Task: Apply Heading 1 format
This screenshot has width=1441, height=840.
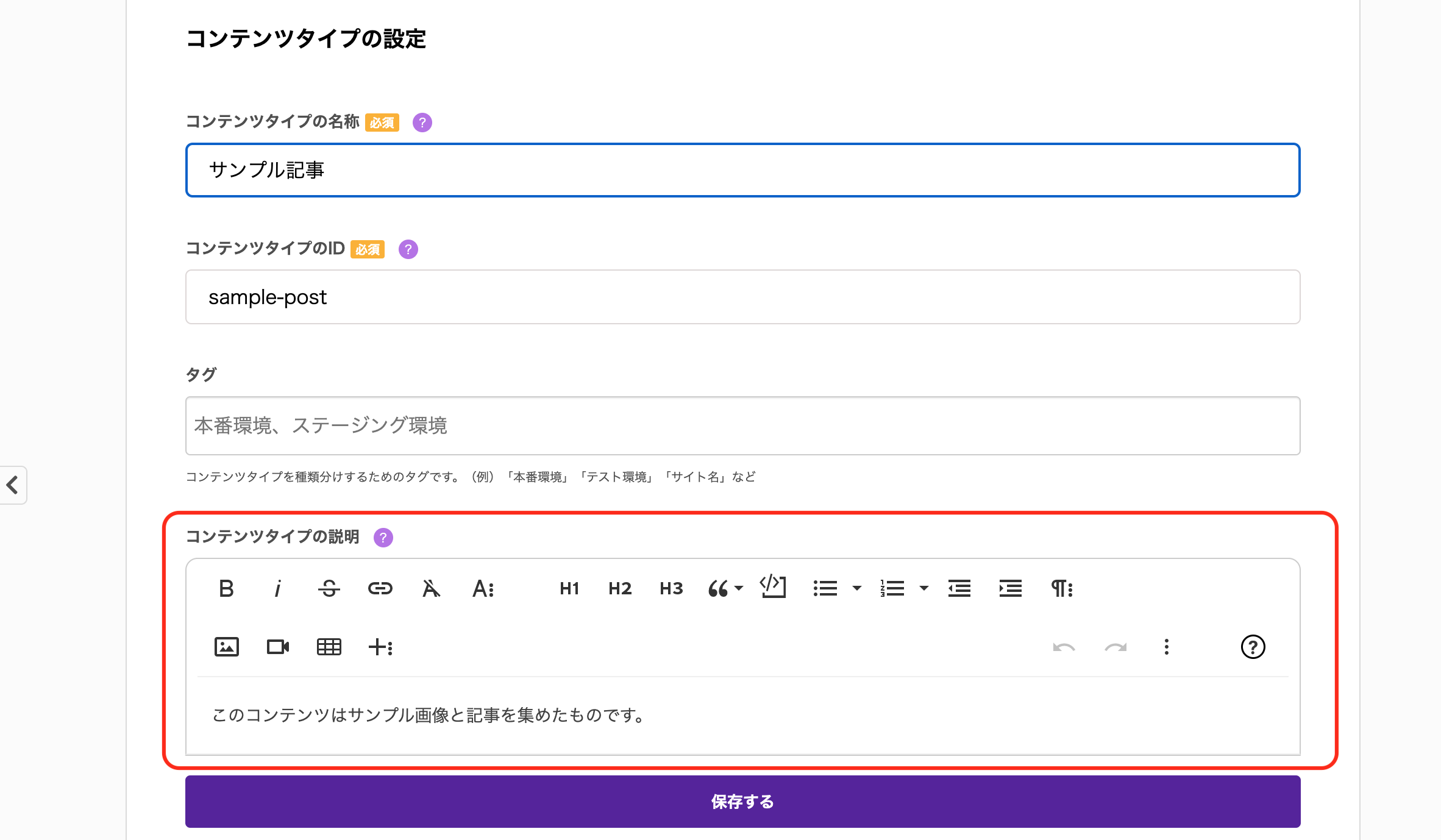Action: click(569, 588)
